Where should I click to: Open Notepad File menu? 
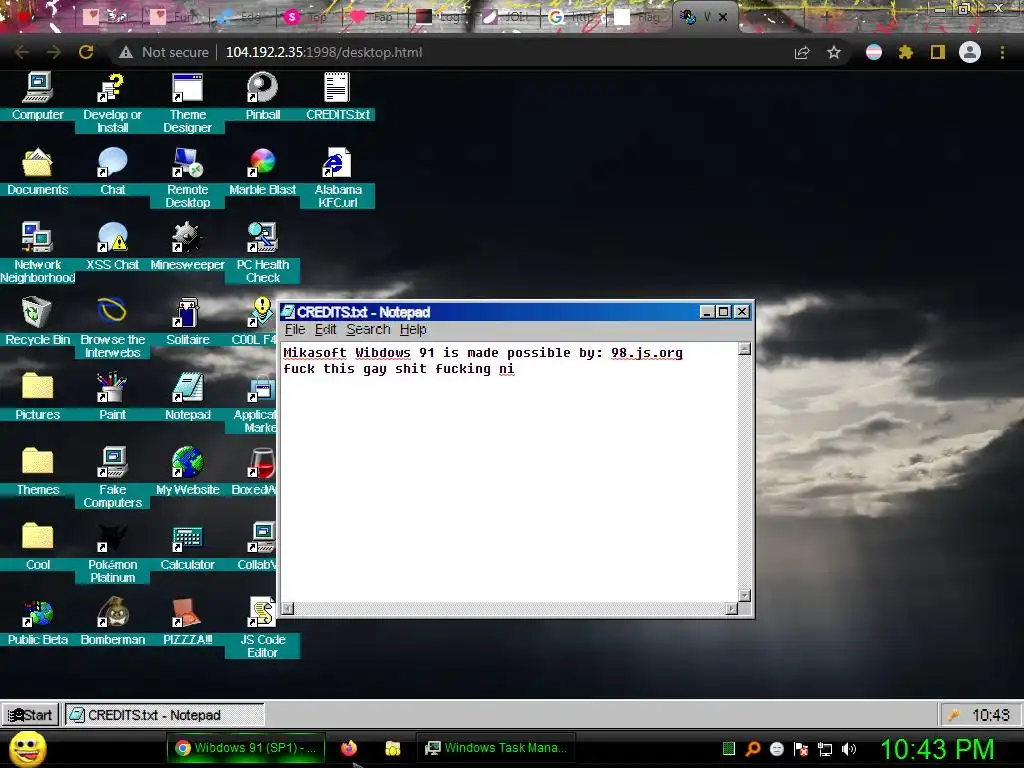[x=295, y=329]
